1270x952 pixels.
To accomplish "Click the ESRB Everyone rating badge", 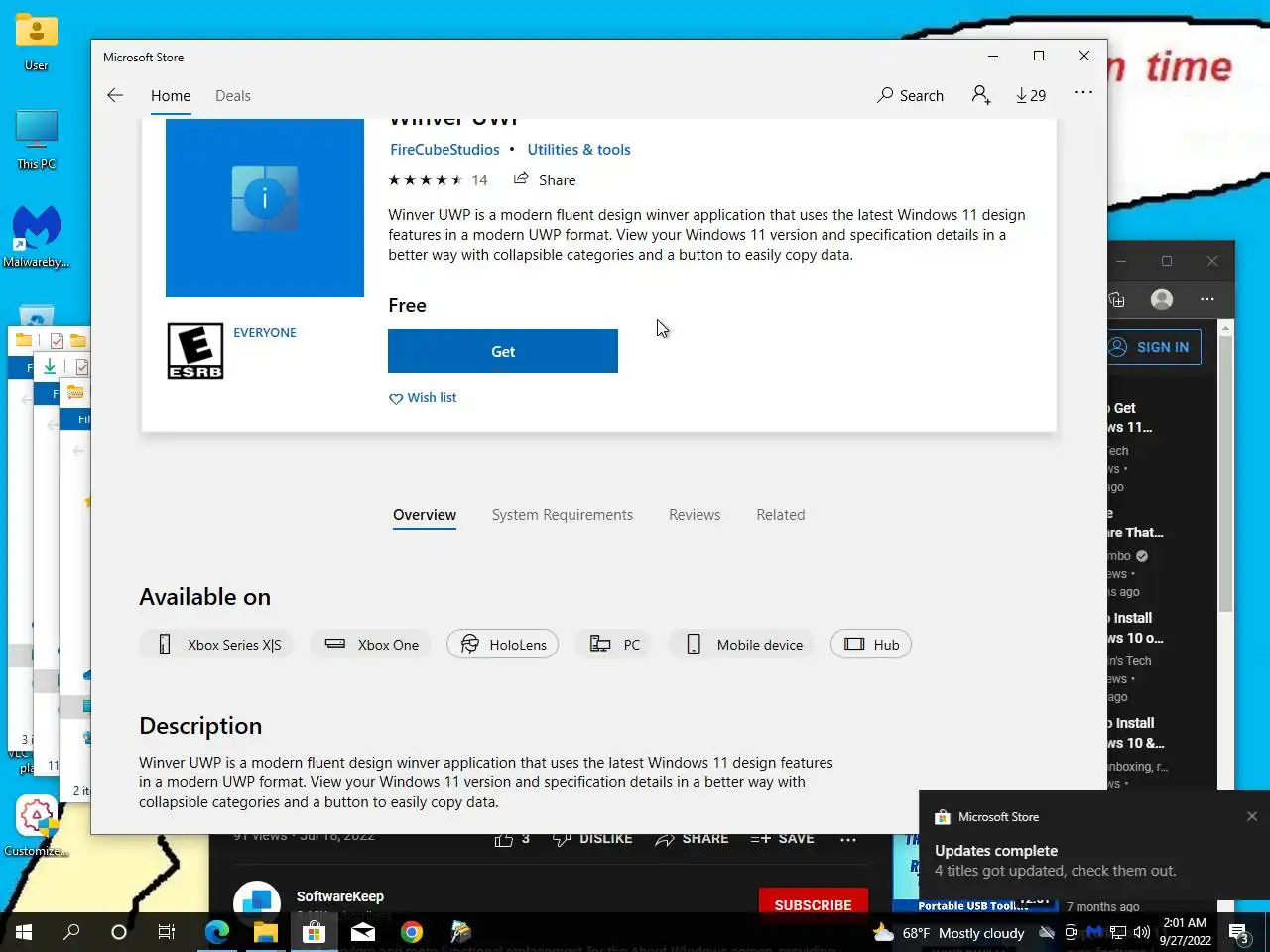I will tap(195, 351).
